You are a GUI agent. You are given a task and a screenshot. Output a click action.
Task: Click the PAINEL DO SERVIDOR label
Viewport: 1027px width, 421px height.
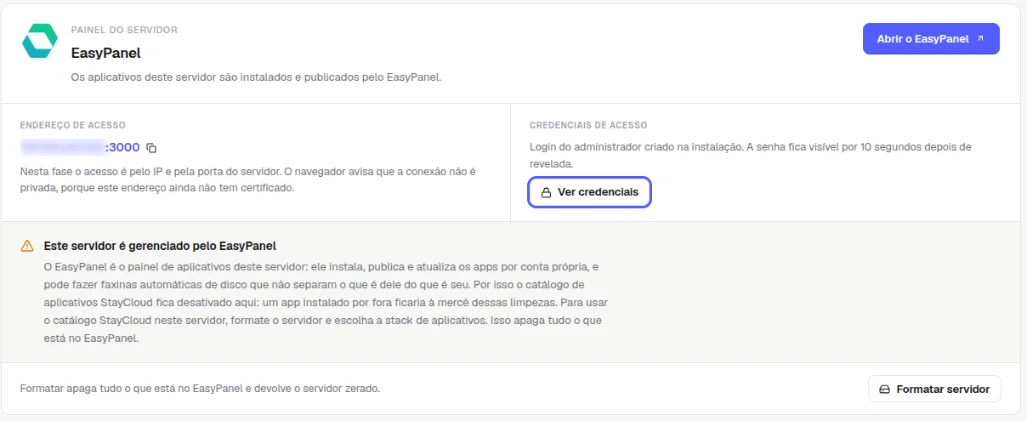[x=124, y=30]
